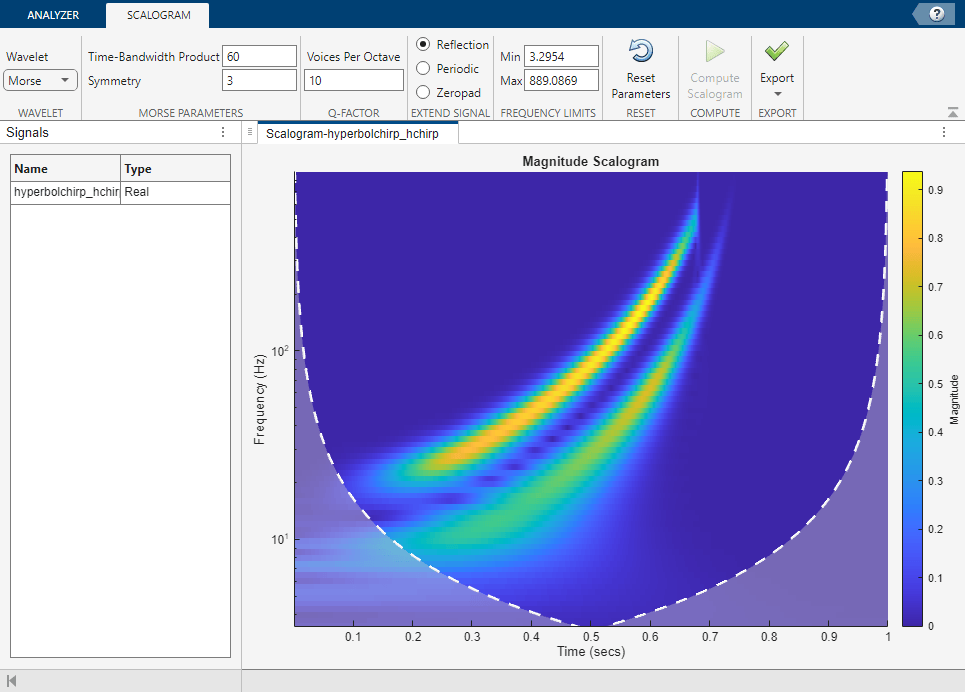Click the document tab drag handle icon
965x692 pixels.
(250, 132)
